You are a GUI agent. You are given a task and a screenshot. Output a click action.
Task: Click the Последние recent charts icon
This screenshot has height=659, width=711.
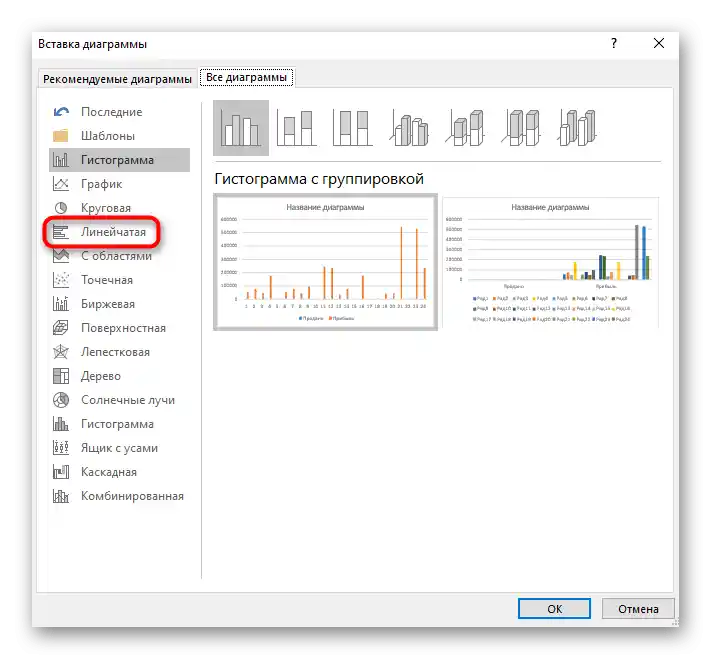(61, 112)
